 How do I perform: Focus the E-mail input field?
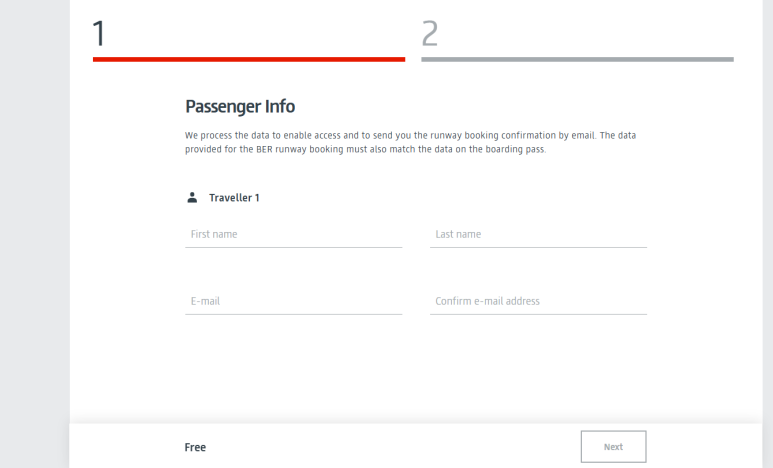click(x=293, y=301)
